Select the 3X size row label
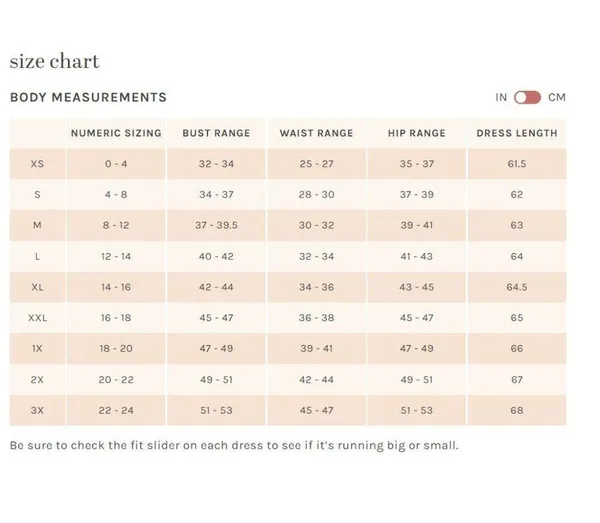 37,410
